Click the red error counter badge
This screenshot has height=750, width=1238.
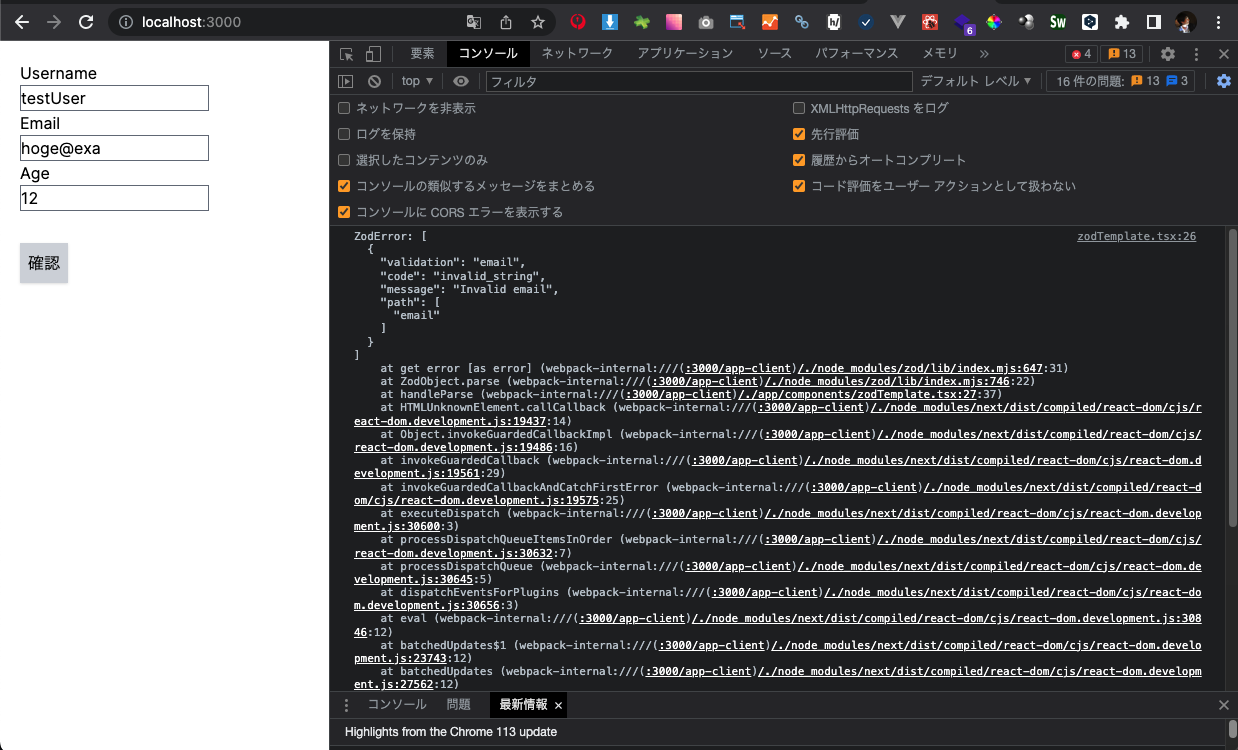click(x=1079, y=54)
